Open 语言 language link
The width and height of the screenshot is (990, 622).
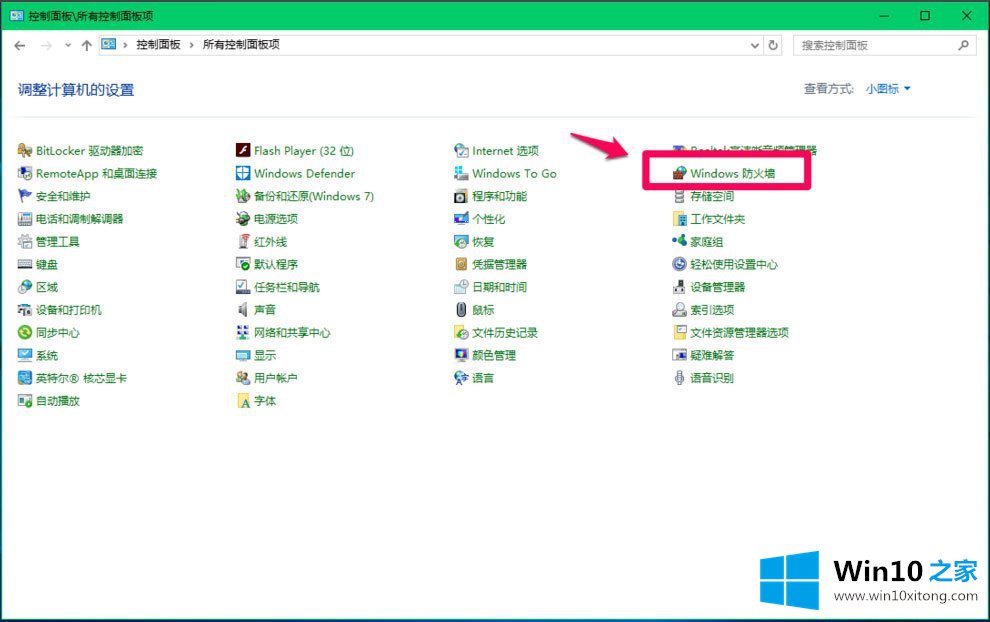coord(483,378)
